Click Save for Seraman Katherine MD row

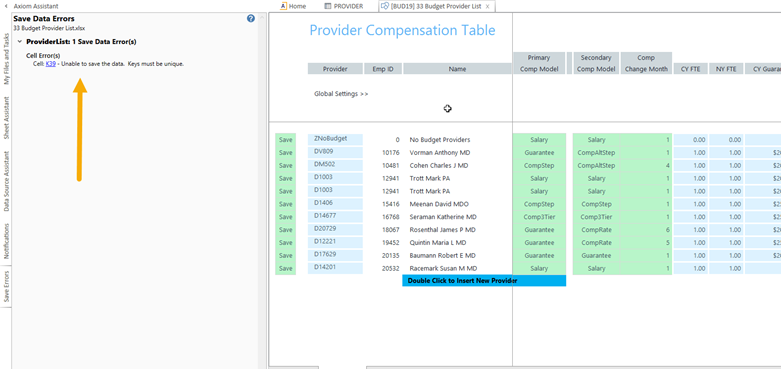[x=285, y=217]
